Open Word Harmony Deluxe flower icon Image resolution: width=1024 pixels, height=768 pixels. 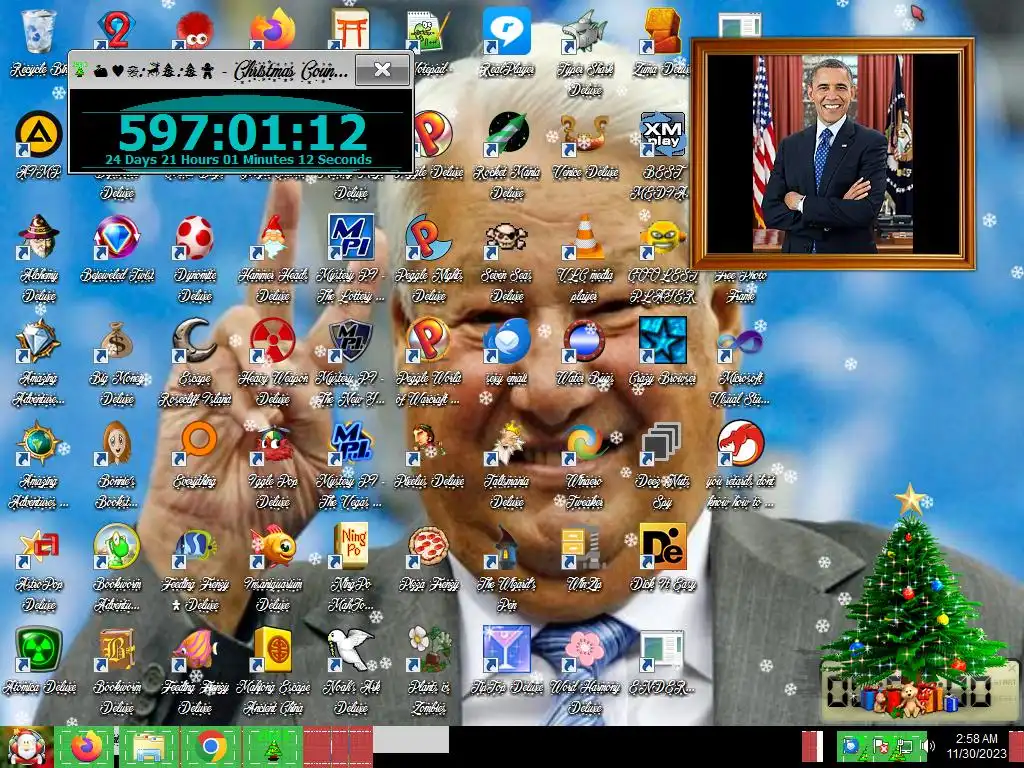click(584, 649)
